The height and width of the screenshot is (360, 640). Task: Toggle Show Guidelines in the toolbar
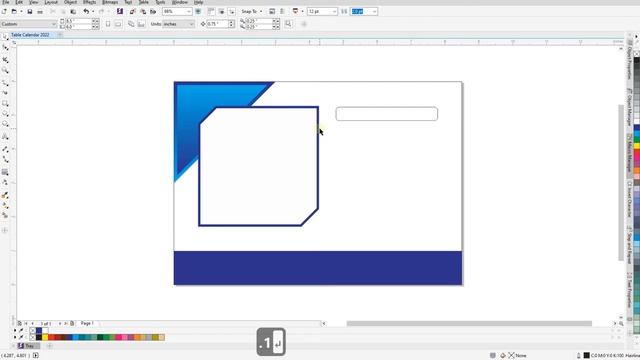[x=231, y=11]
